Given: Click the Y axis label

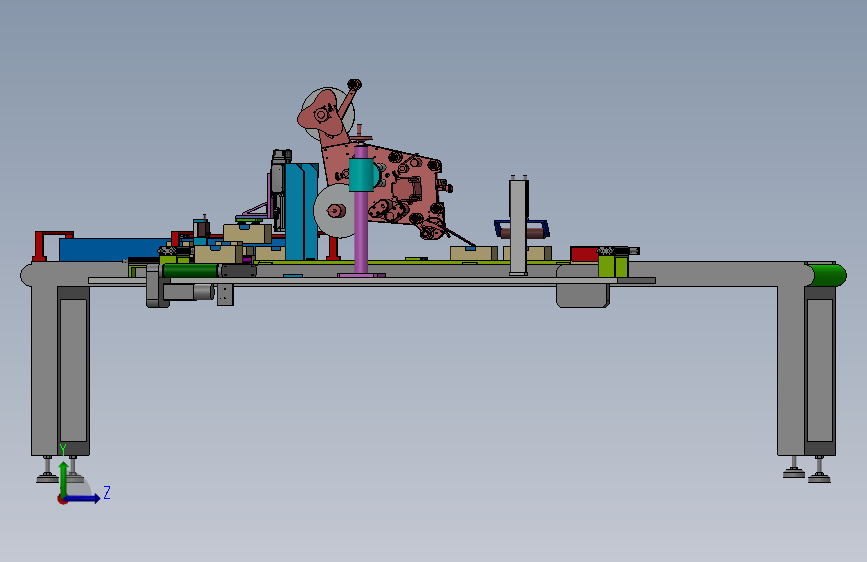Looking at the screenshot, I should coord(63,450).
